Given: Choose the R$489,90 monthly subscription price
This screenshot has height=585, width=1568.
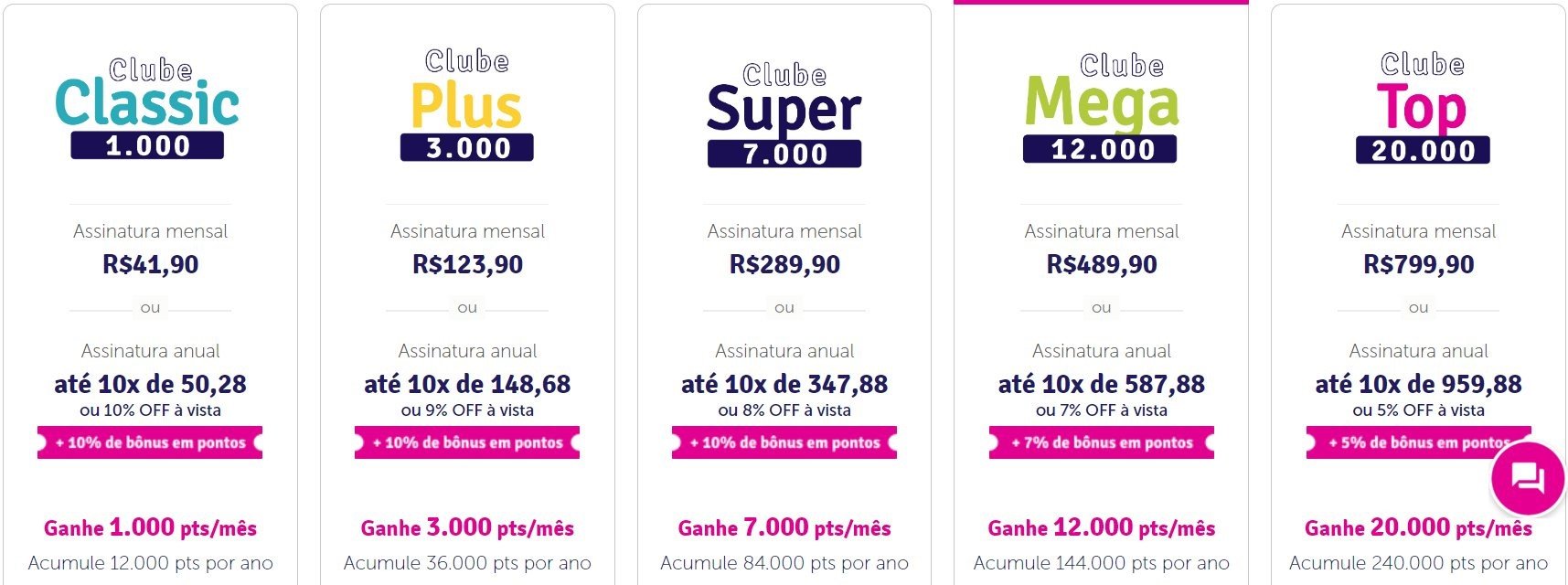Looking at the screenshot, I should pos(1102,265).
